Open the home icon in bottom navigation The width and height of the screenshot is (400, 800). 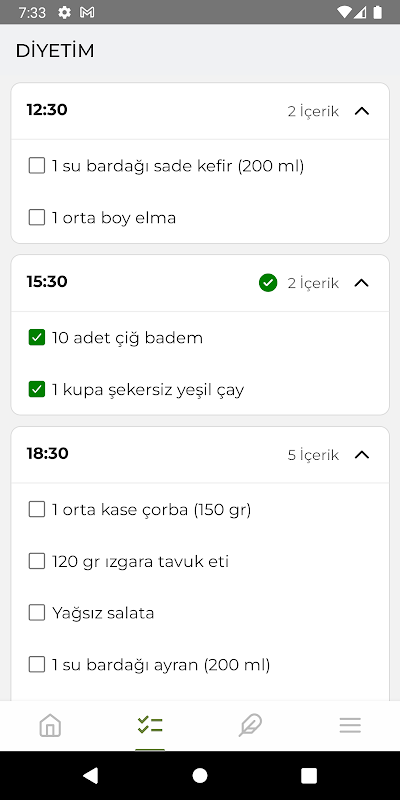tap(50, 725)
